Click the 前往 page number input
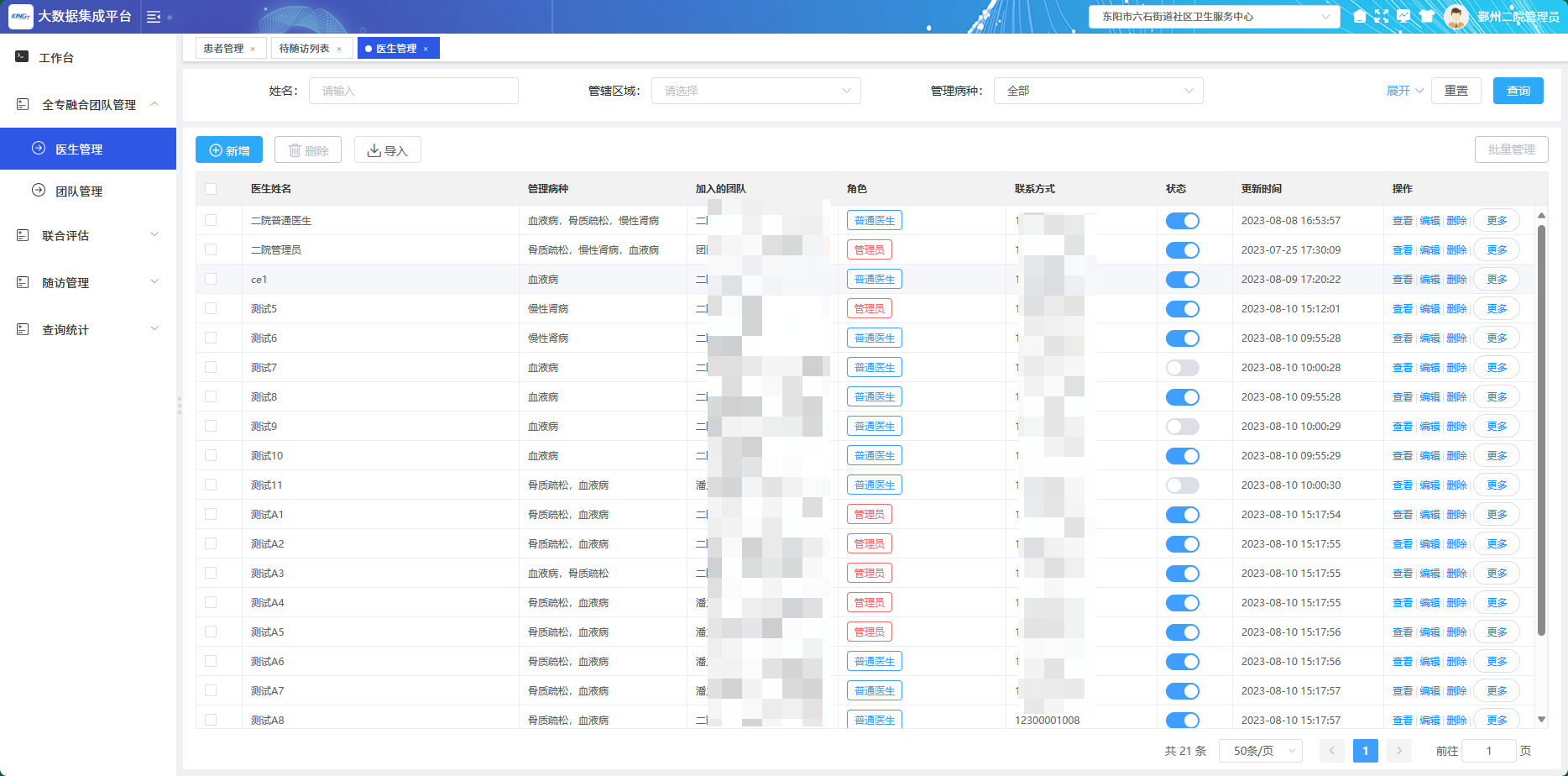Image resolution: width=1568 pixels, height=776 pixels. [1489, 751]
